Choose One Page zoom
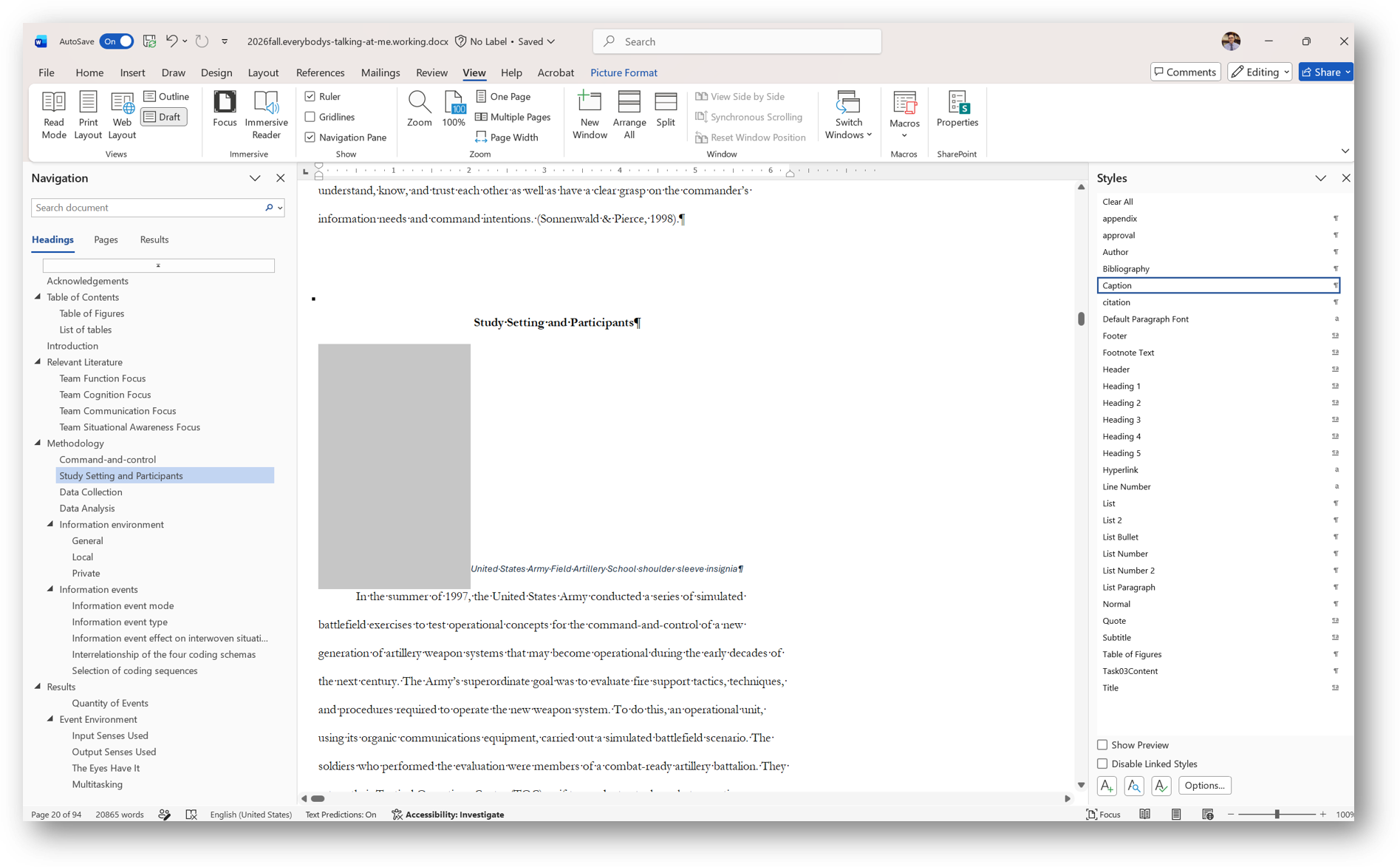The height and width of the screenshot is (867, 1400). click(x=503, y=96)
